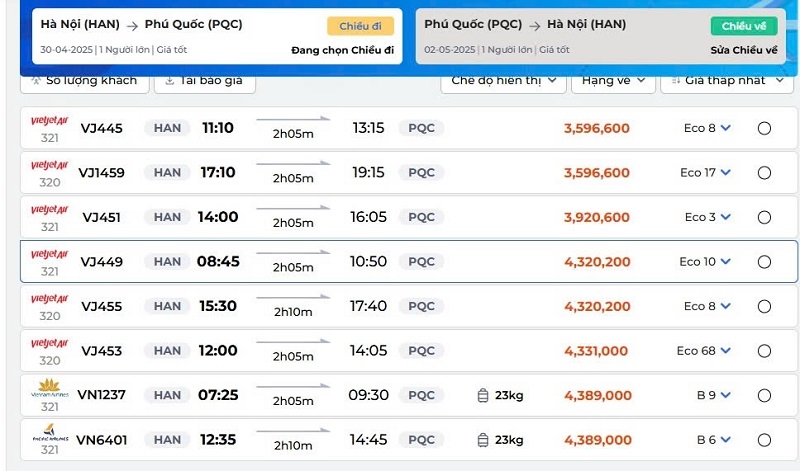Click the 3,920,600 price of flight VJ451
800x471 pixels.
[597, 217]
